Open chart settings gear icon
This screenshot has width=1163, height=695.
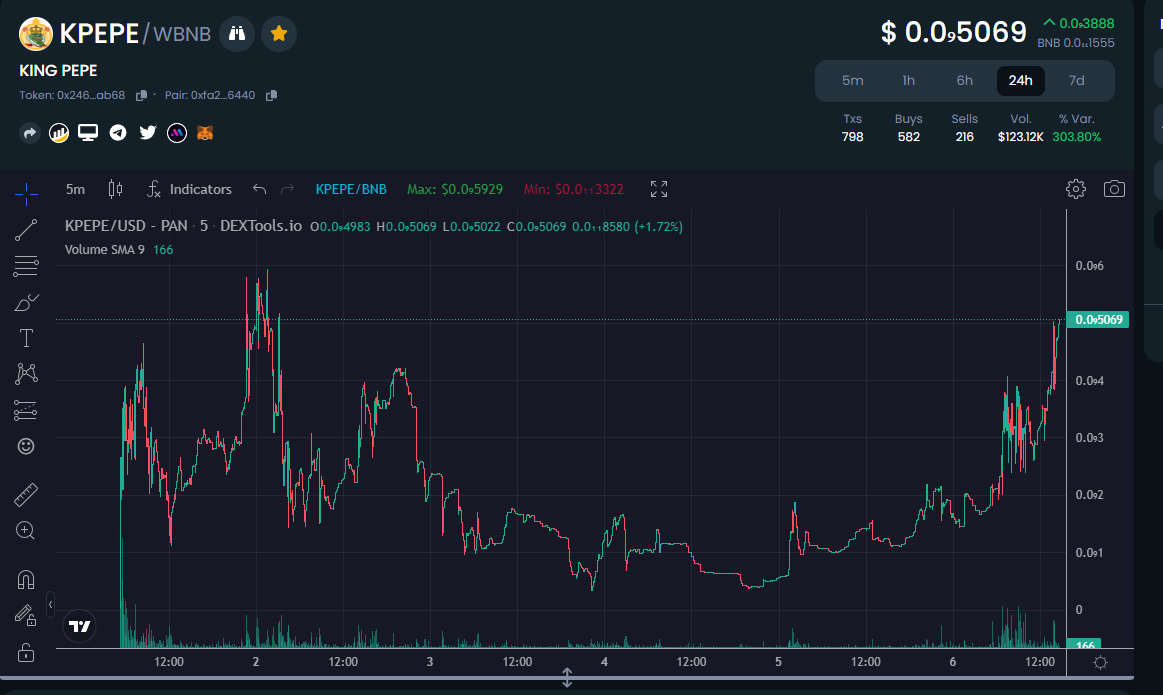[1075, 189]
